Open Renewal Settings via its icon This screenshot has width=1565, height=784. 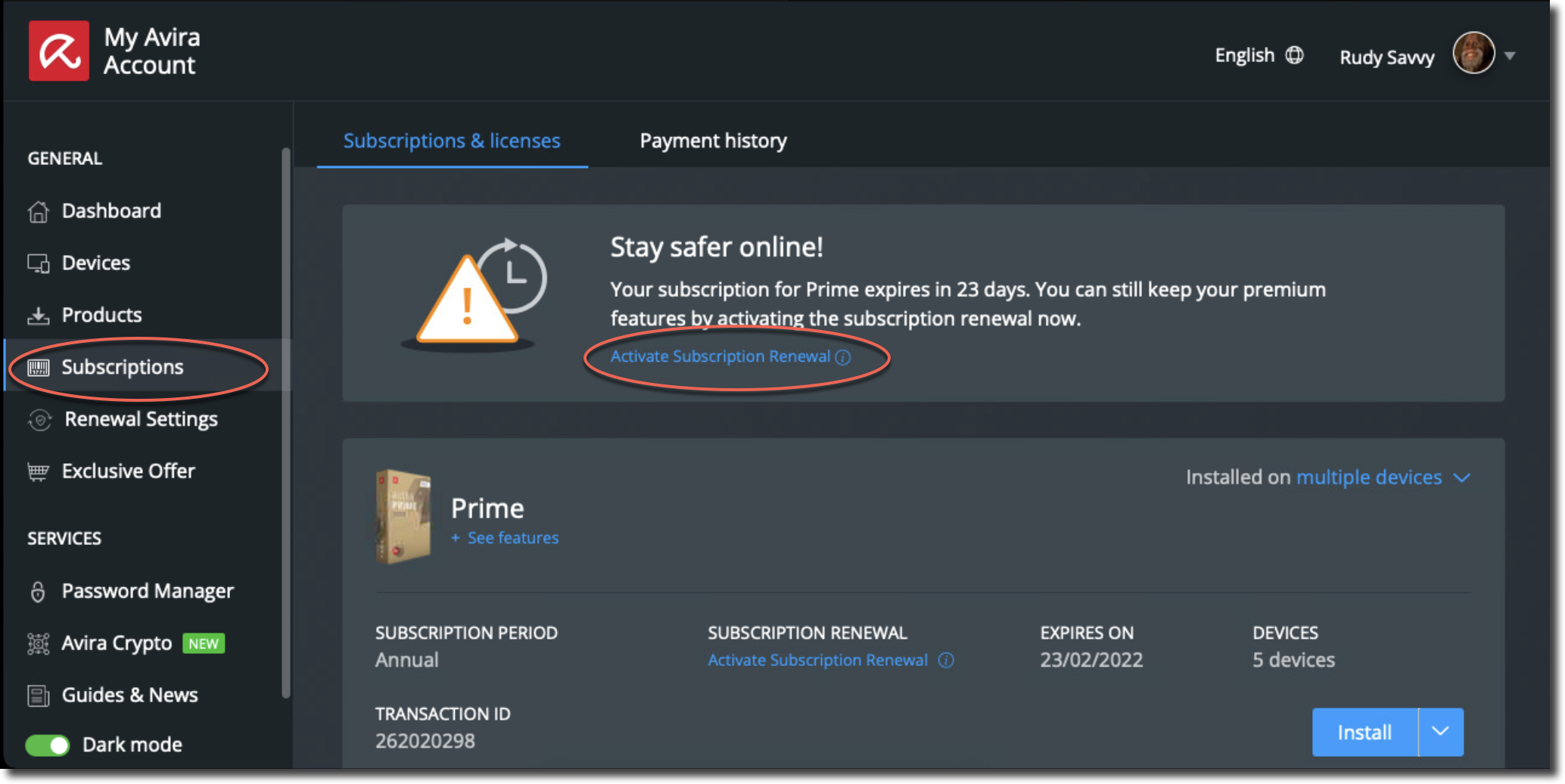[39, 420]
